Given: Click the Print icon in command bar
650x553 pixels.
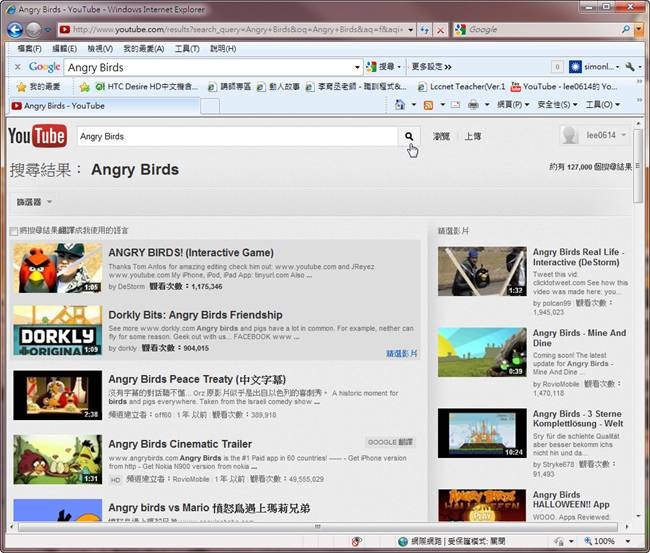Looking at the screenshot, I should [x=473, y=105].
